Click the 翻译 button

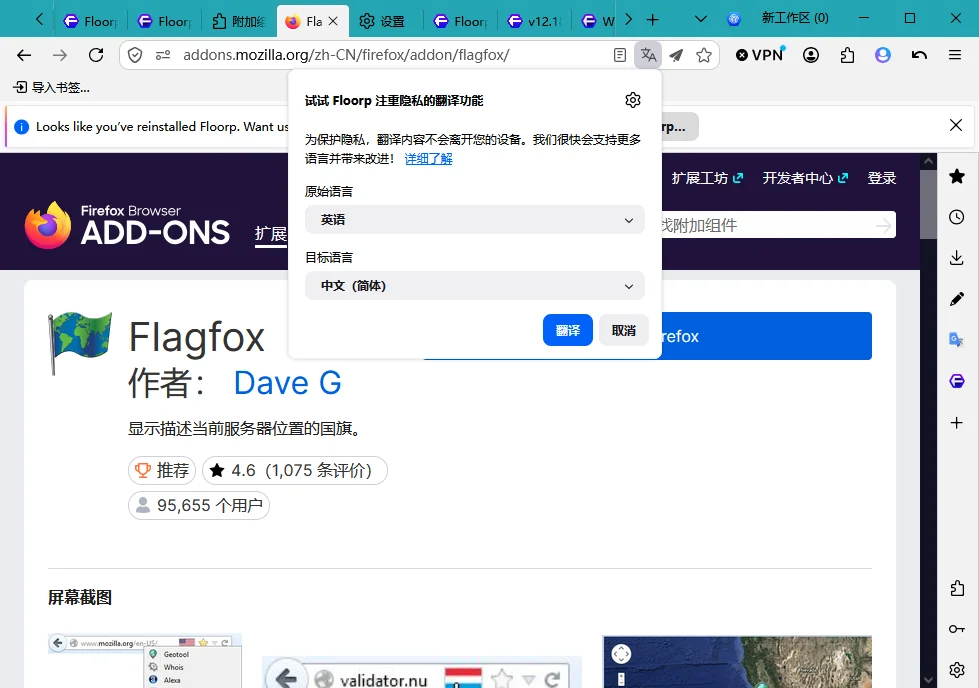coord(568,330)
